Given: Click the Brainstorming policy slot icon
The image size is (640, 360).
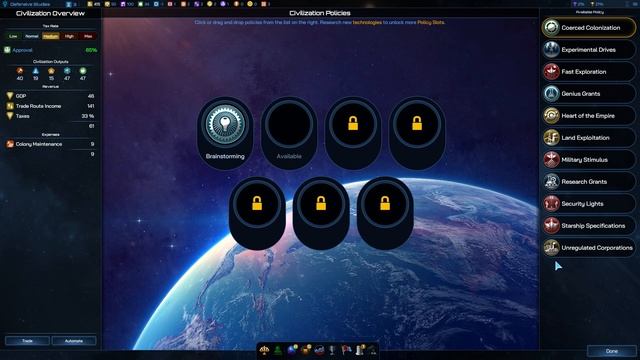Looking at the screenshot, I should [x=225, y=124].
